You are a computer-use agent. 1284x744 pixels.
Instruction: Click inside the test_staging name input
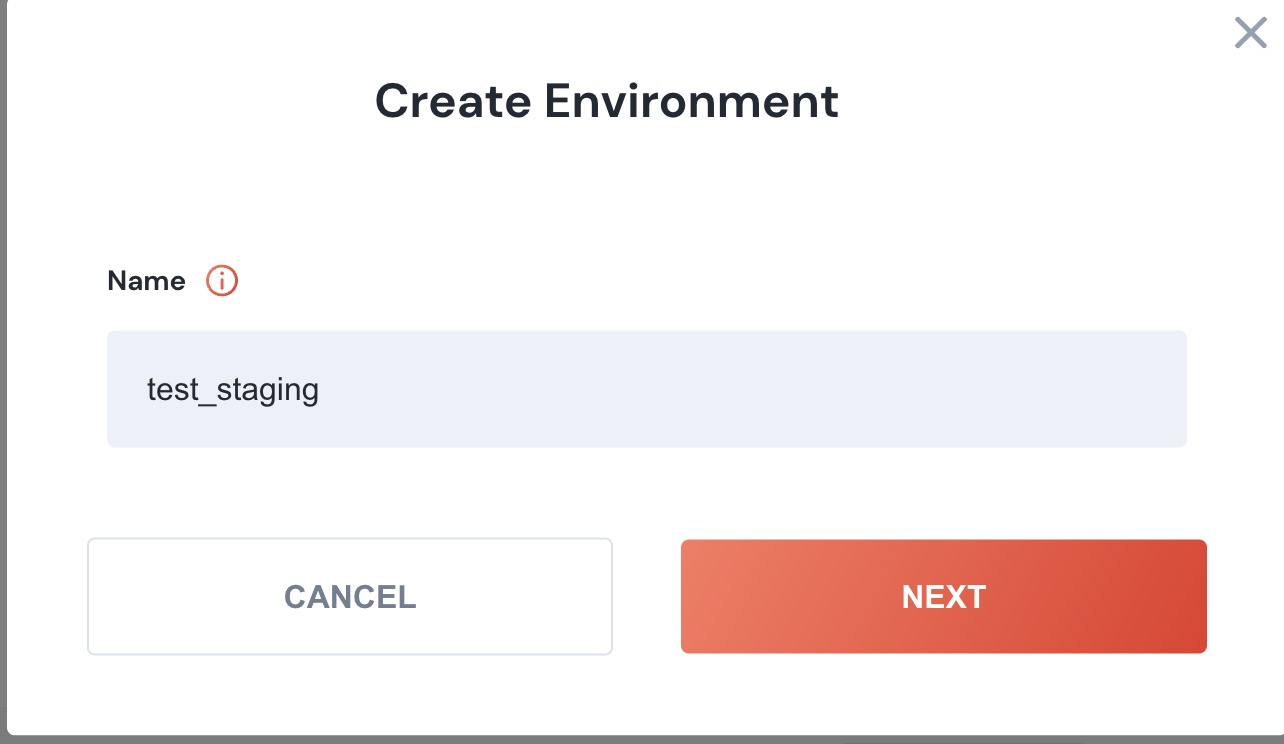[x=646, y=389]
